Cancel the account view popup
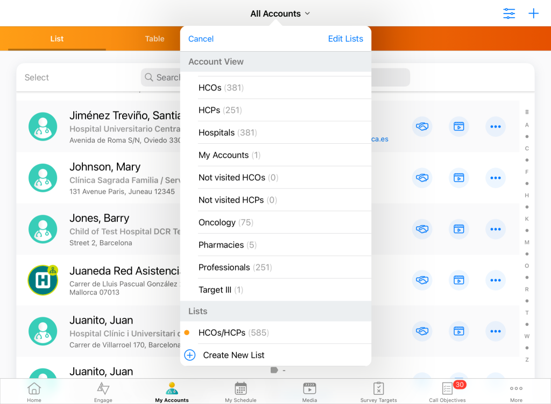This screenshot has width=551, height=404. coord(201,39)
